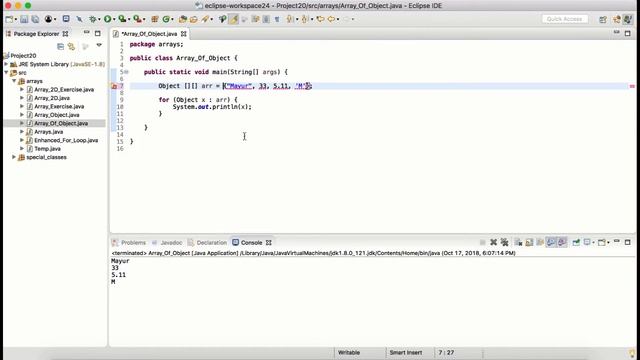Run the program with green Run button
Screen dimensions: 640x360
tap(108, 19)
